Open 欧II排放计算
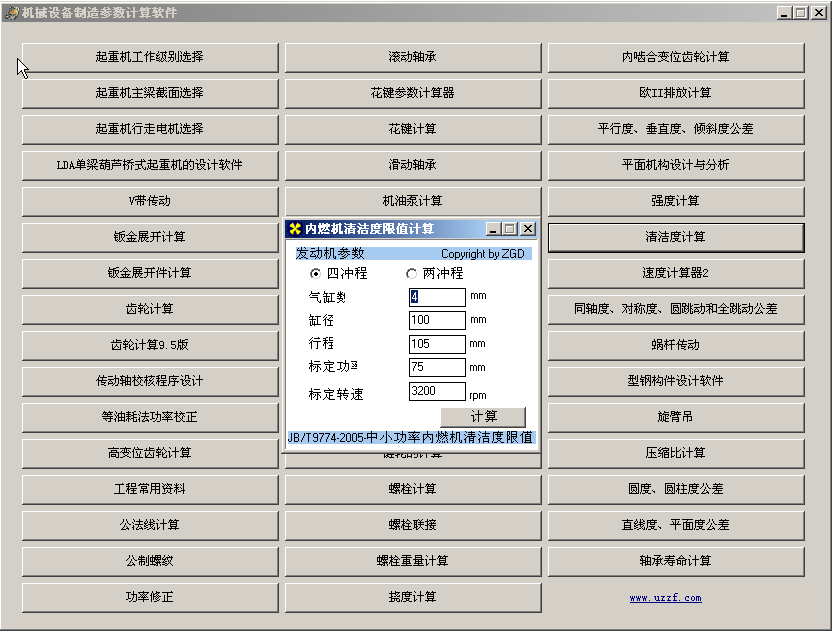This screenshot has width=832, height=631. 676,93
